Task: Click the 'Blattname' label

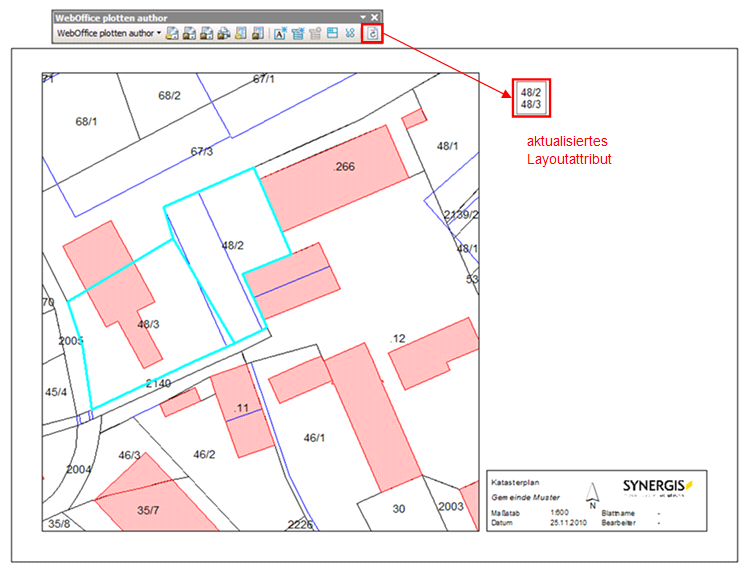Action: coord(618,513)
